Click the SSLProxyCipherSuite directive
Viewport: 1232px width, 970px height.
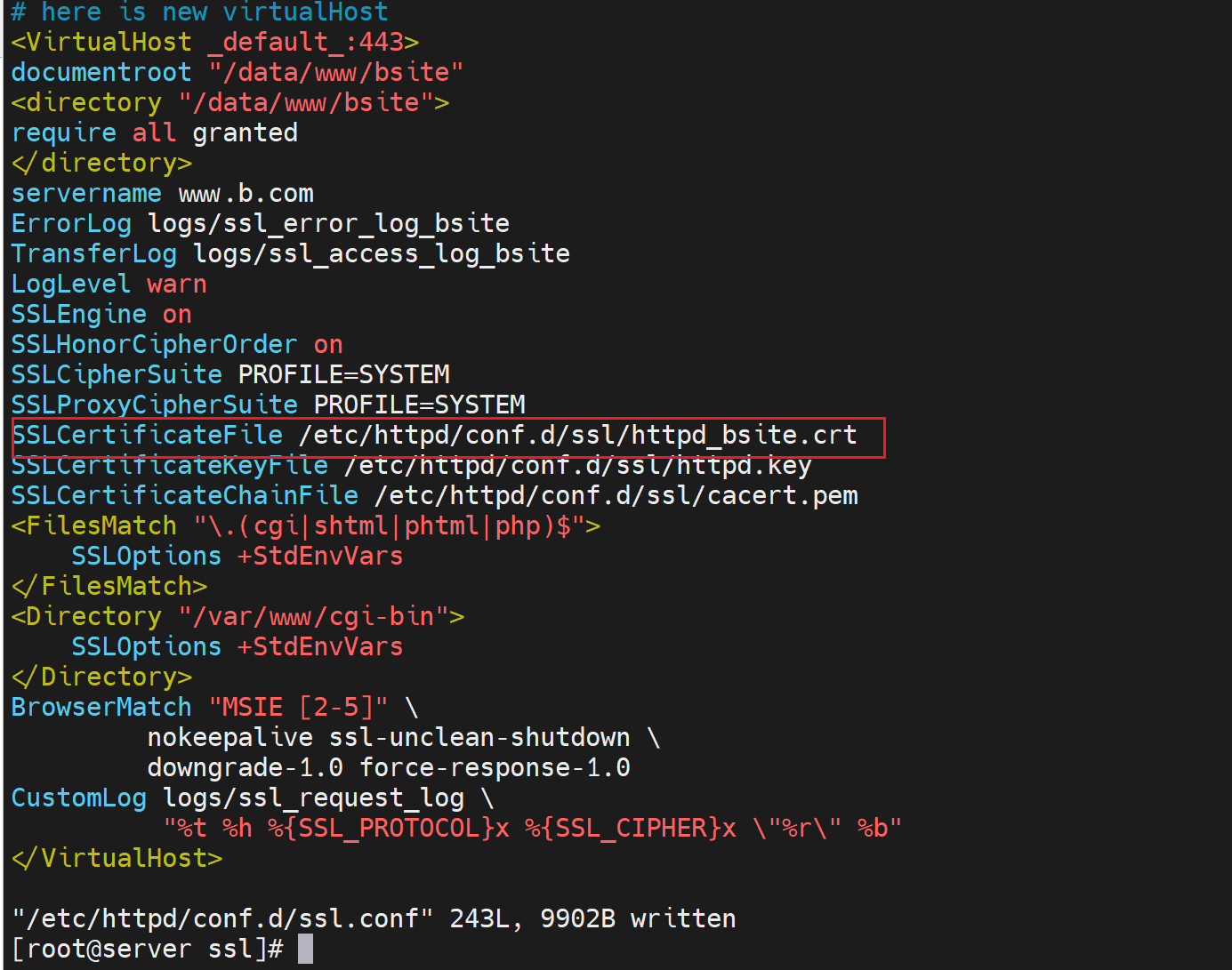pos(268,405)
